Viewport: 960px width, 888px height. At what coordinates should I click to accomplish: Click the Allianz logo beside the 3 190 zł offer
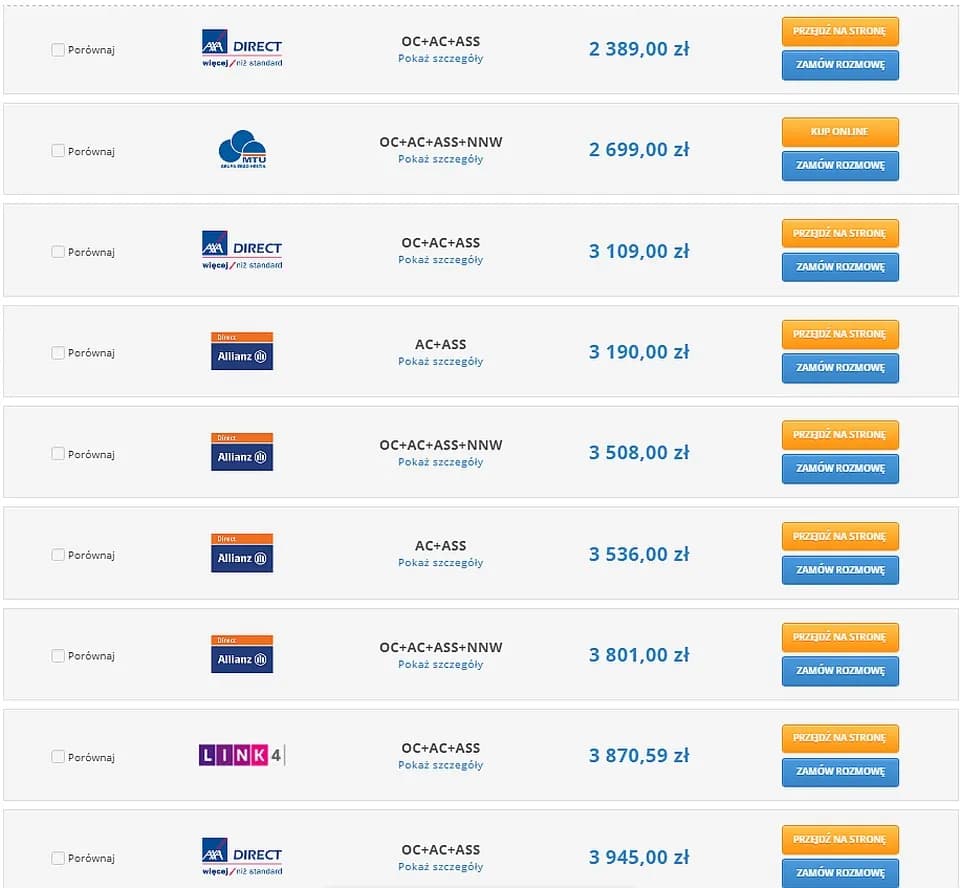click(241, 352)
